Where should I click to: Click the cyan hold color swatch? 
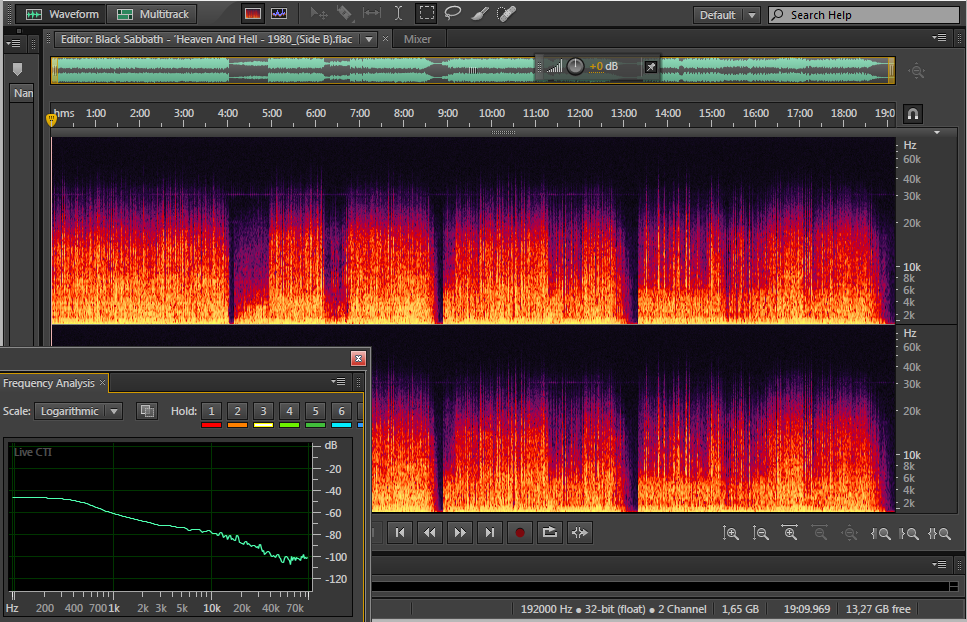tap(341, 425)
